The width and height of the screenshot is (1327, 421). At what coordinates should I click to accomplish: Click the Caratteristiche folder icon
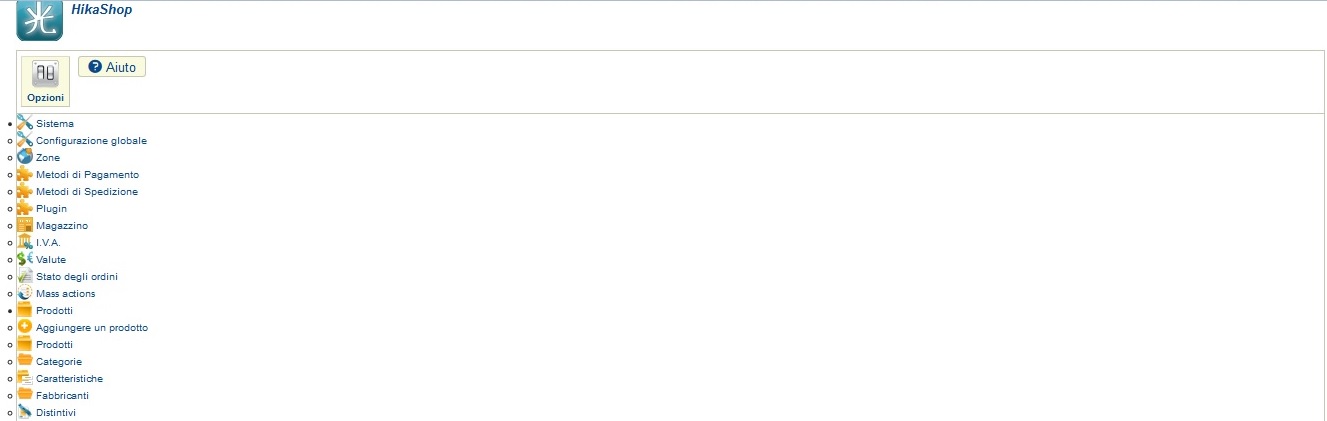25,378
